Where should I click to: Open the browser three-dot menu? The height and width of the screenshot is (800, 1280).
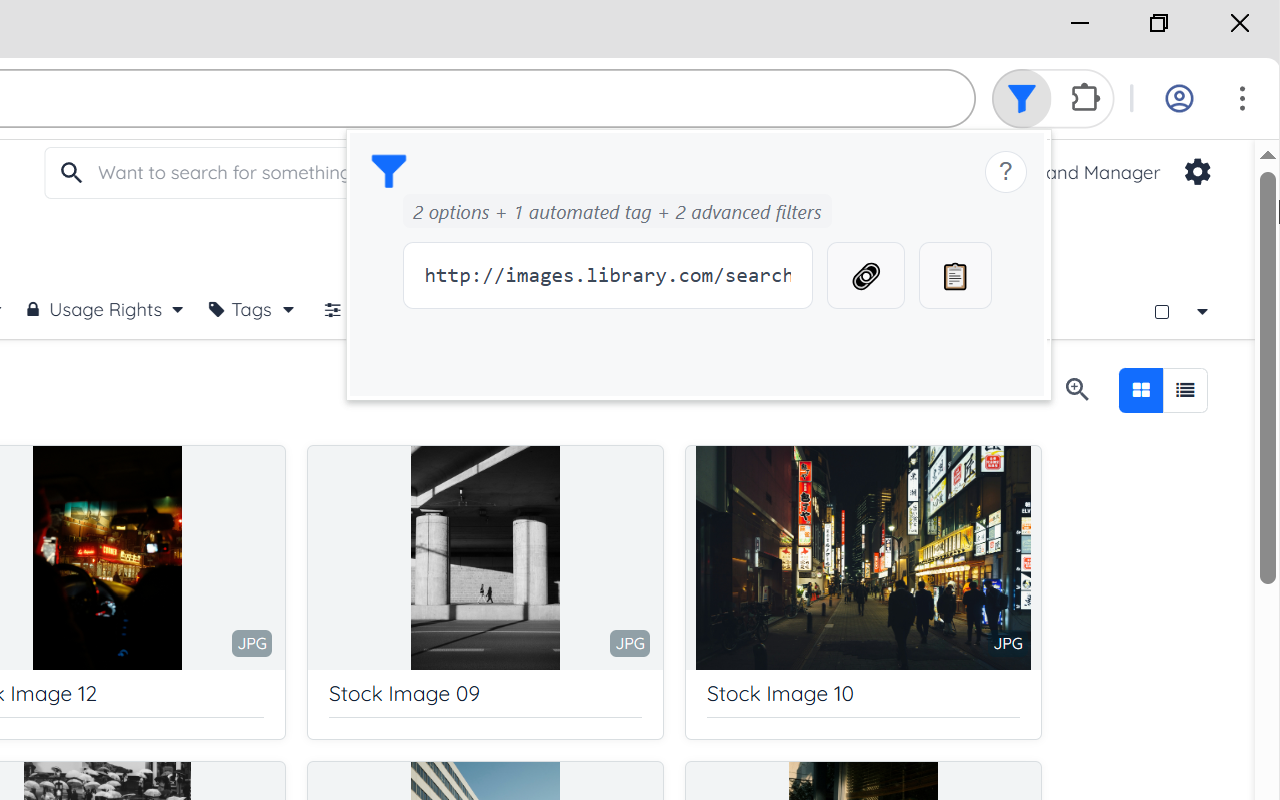click(1242, 99)
